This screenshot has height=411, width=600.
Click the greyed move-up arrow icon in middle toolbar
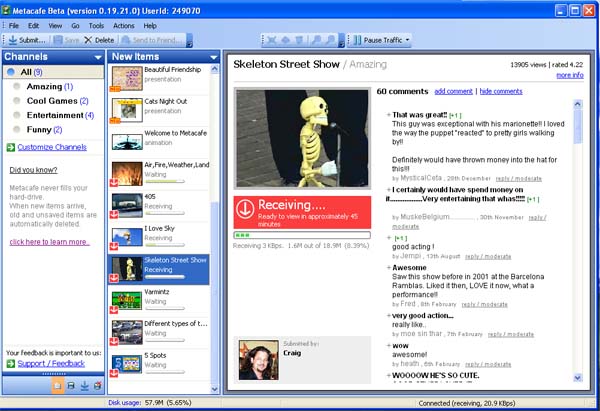click(285, 40)
